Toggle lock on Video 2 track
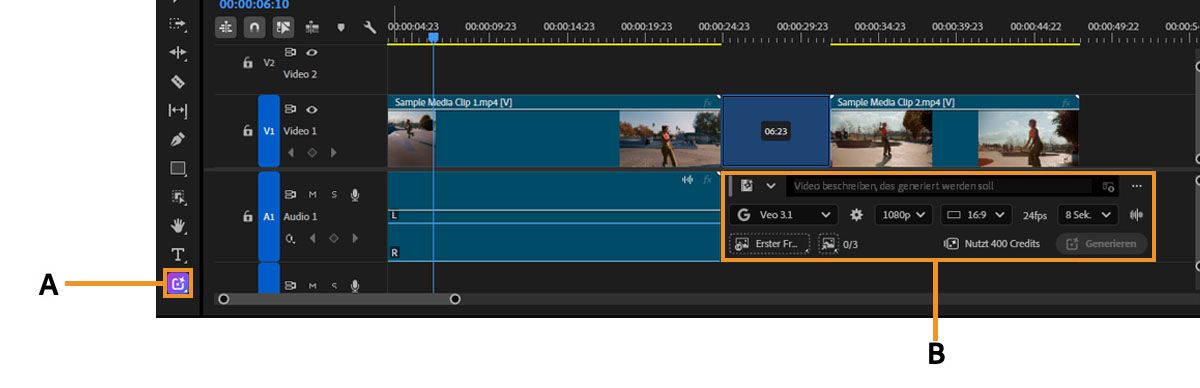Image resolution: width=1200 pixels, height=388 pixels. click(248, 62)
